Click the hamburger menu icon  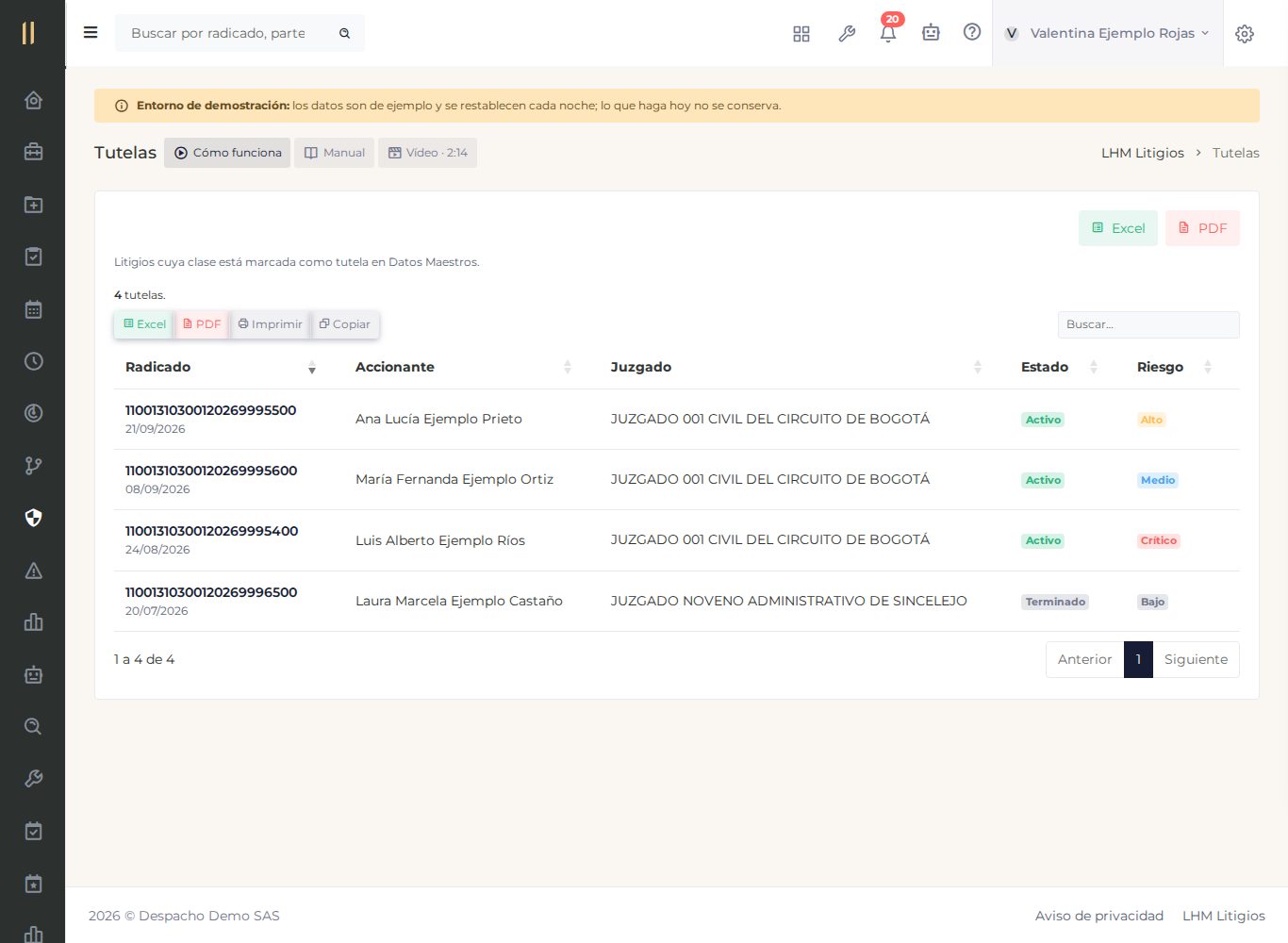91,32
